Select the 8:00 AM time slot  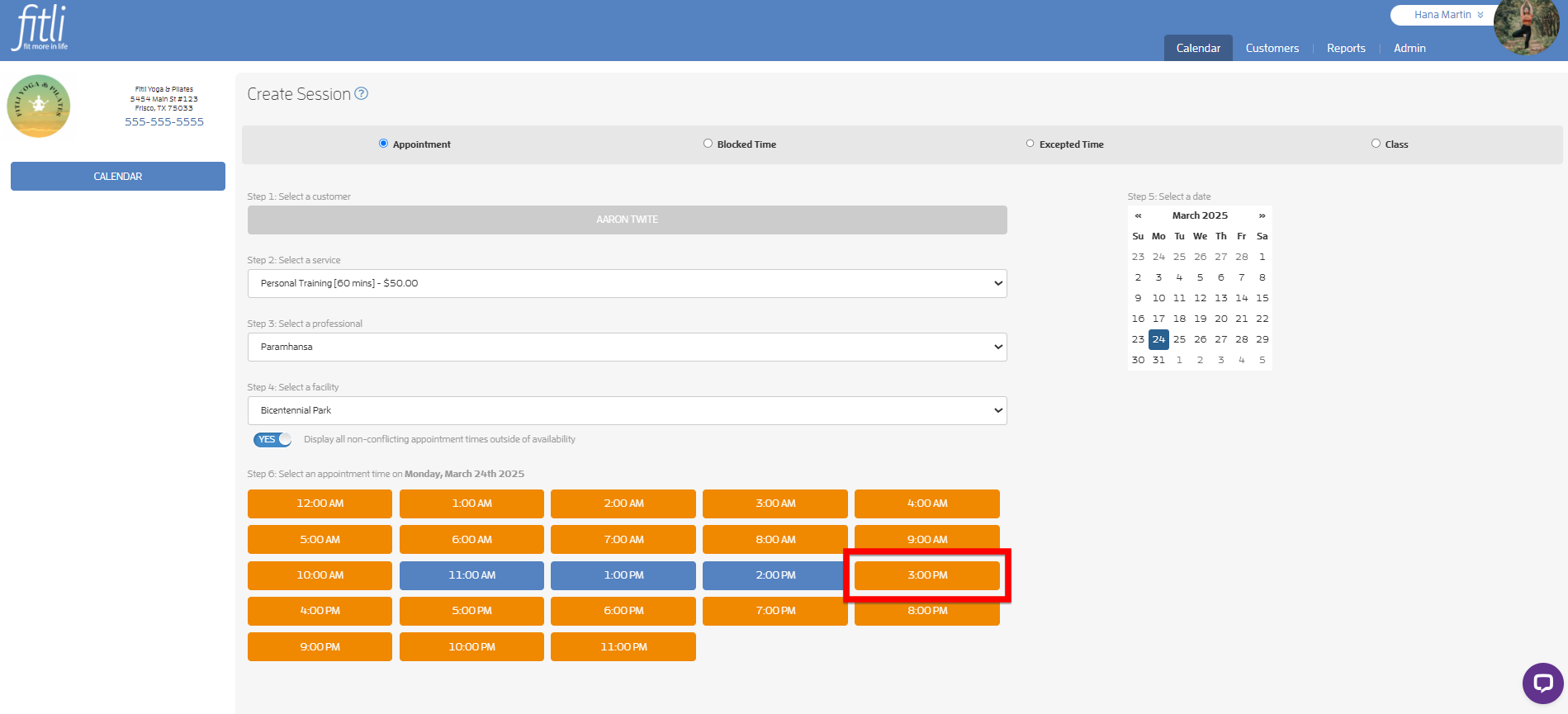(775, 539)
